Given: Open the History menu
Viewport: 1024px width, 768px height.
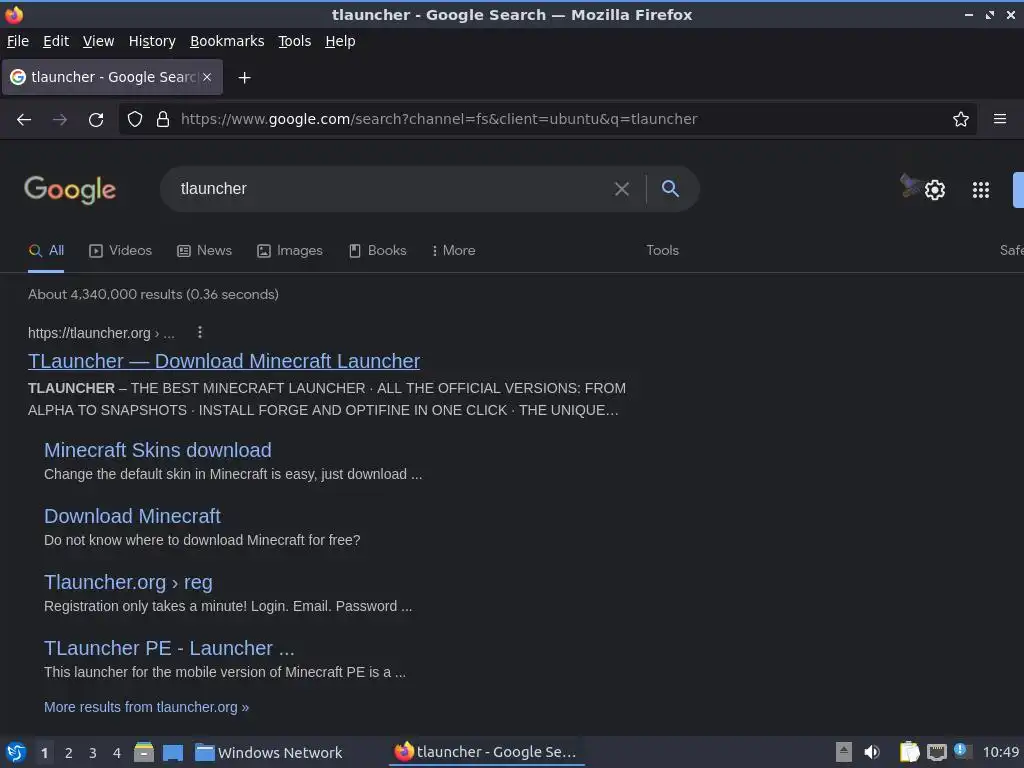Looking at the screenshot, I should click(x=152, y=41).
